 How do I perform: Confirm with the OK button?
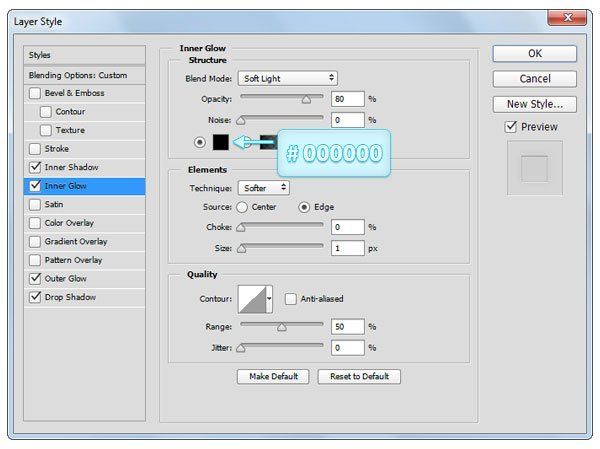click(535, 54)
